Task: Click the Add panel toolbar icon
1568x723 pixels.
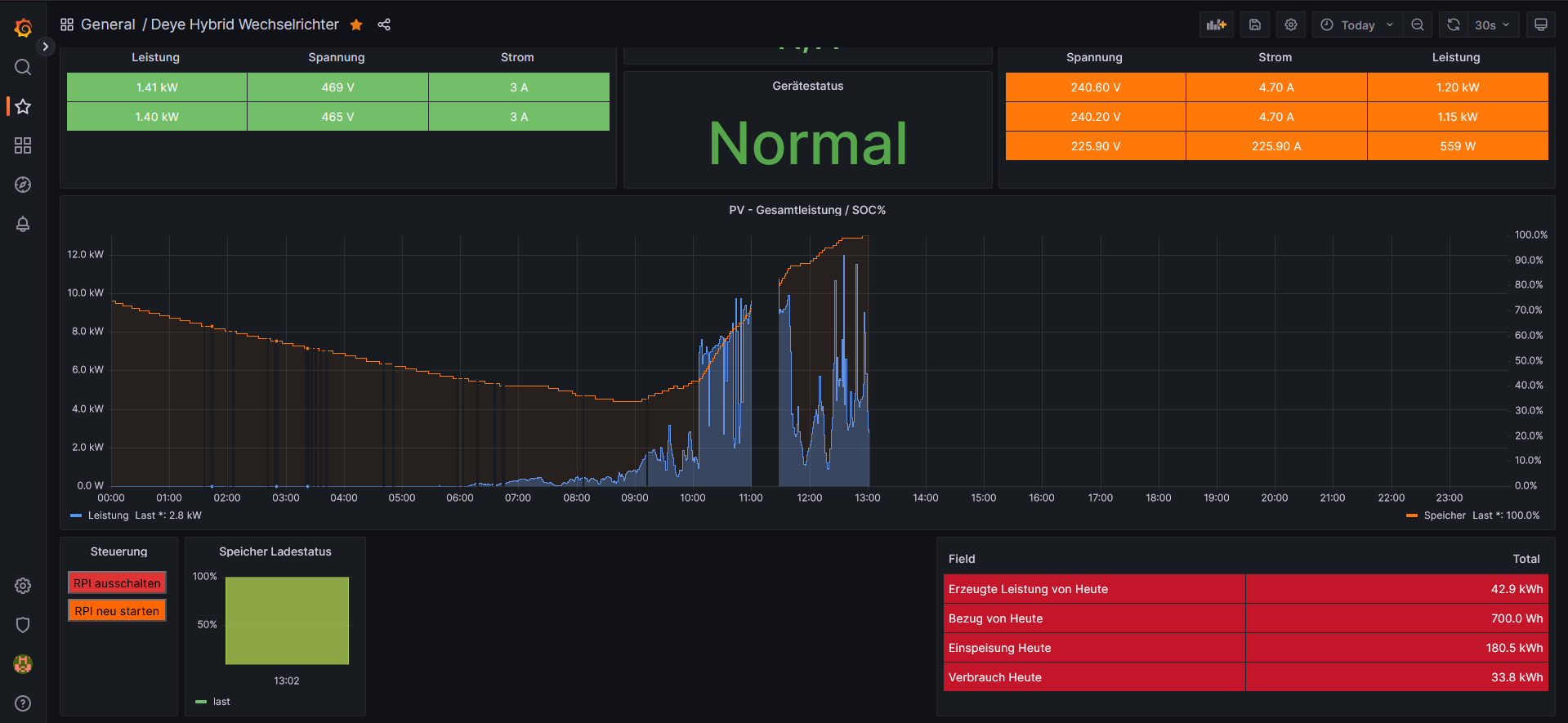Action: (1216, 25)
